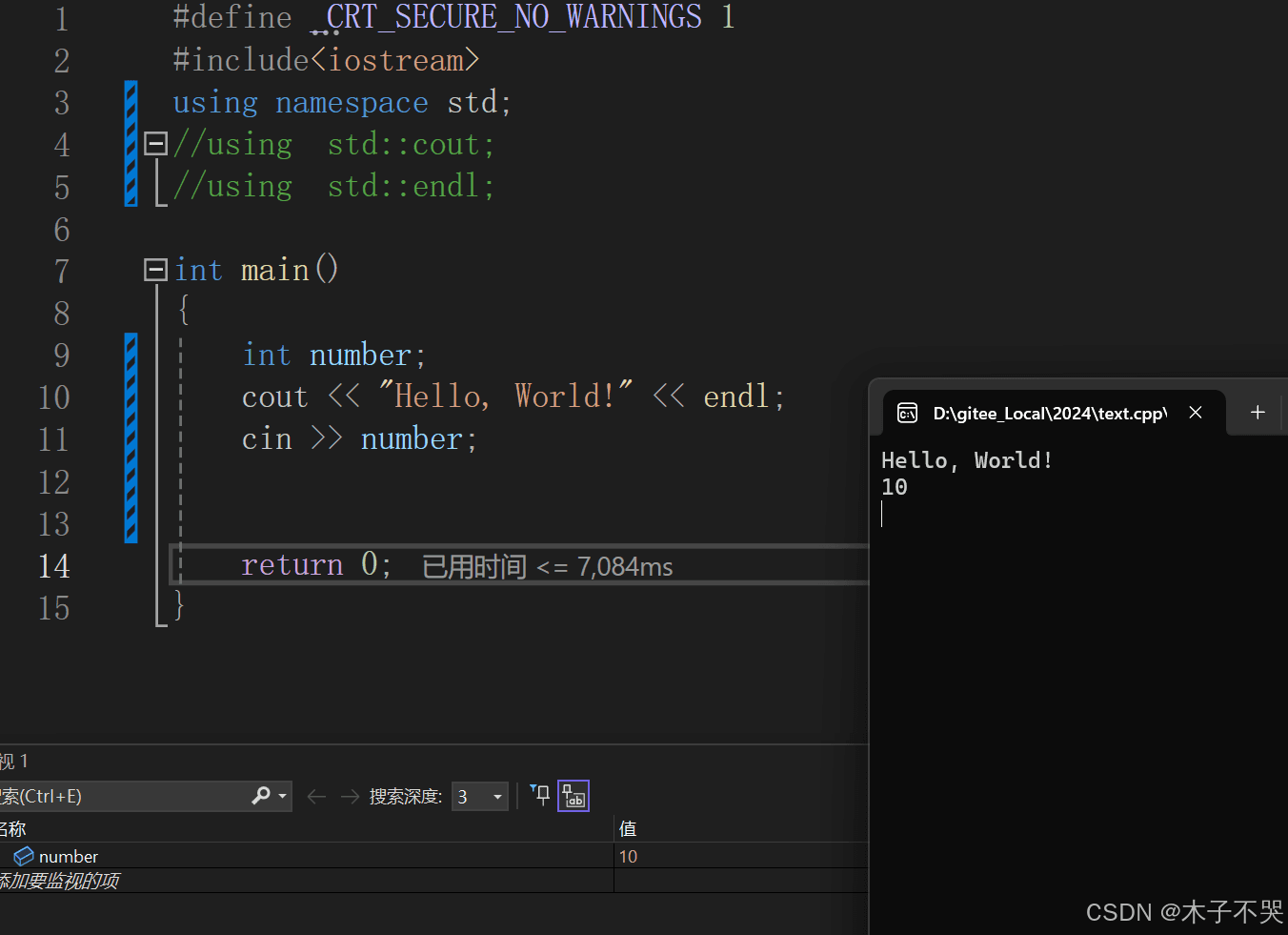Click the #include<iostream> line
This screenshot has height=935, width=1288.
point(326,60)
